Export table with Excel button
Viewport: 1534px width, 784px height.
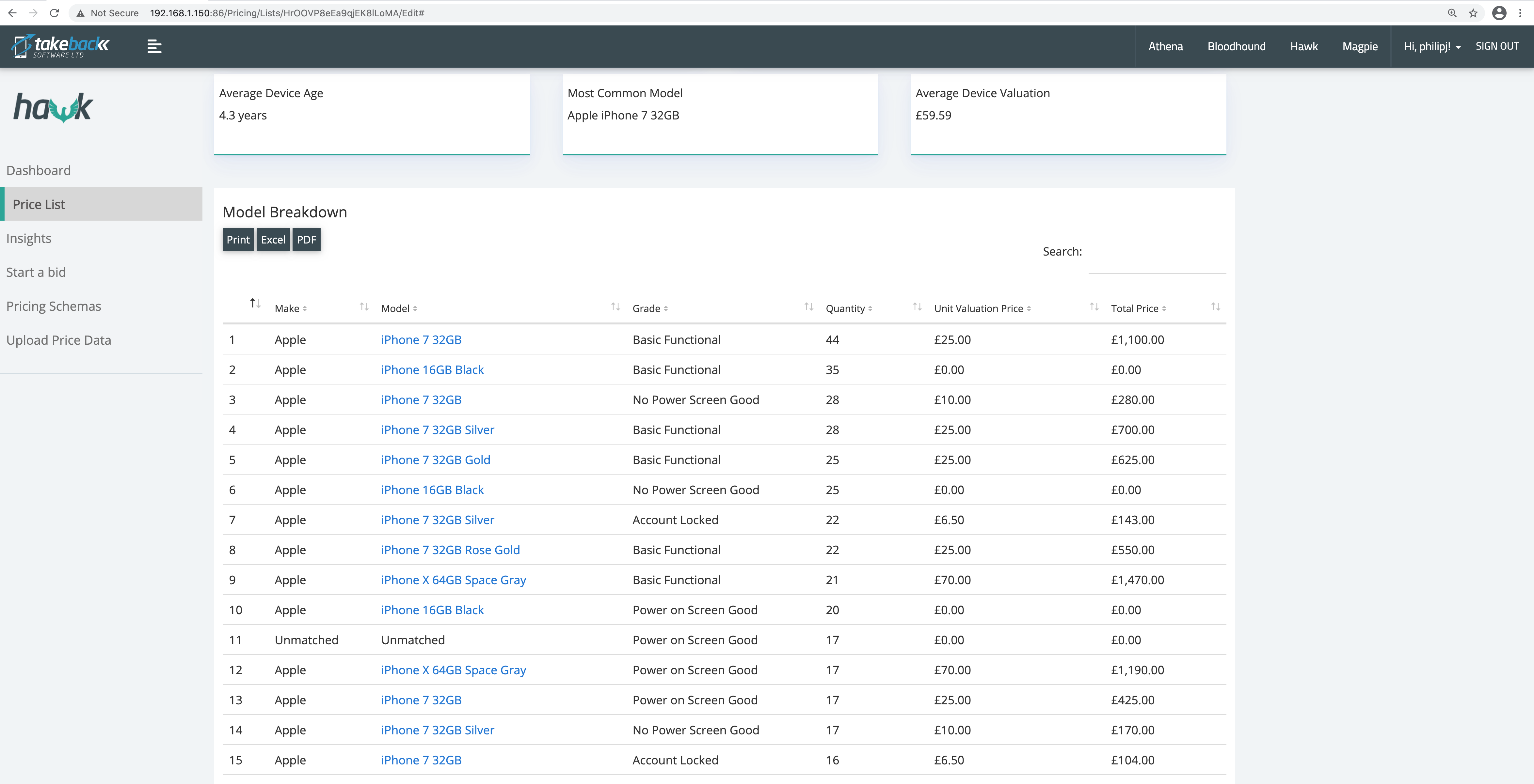click(x=273, y=239)
